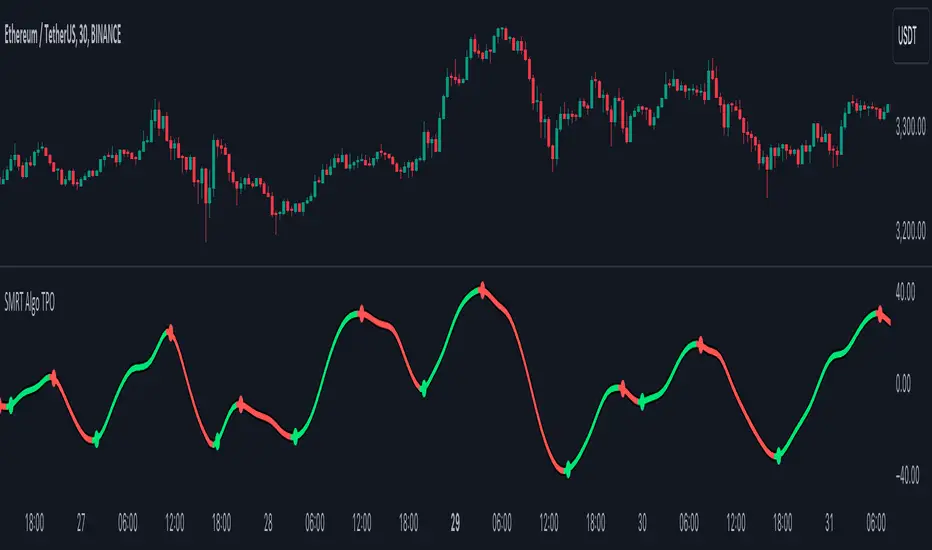
Task: Select the bold 29 date on time axis
Action: 454,522
